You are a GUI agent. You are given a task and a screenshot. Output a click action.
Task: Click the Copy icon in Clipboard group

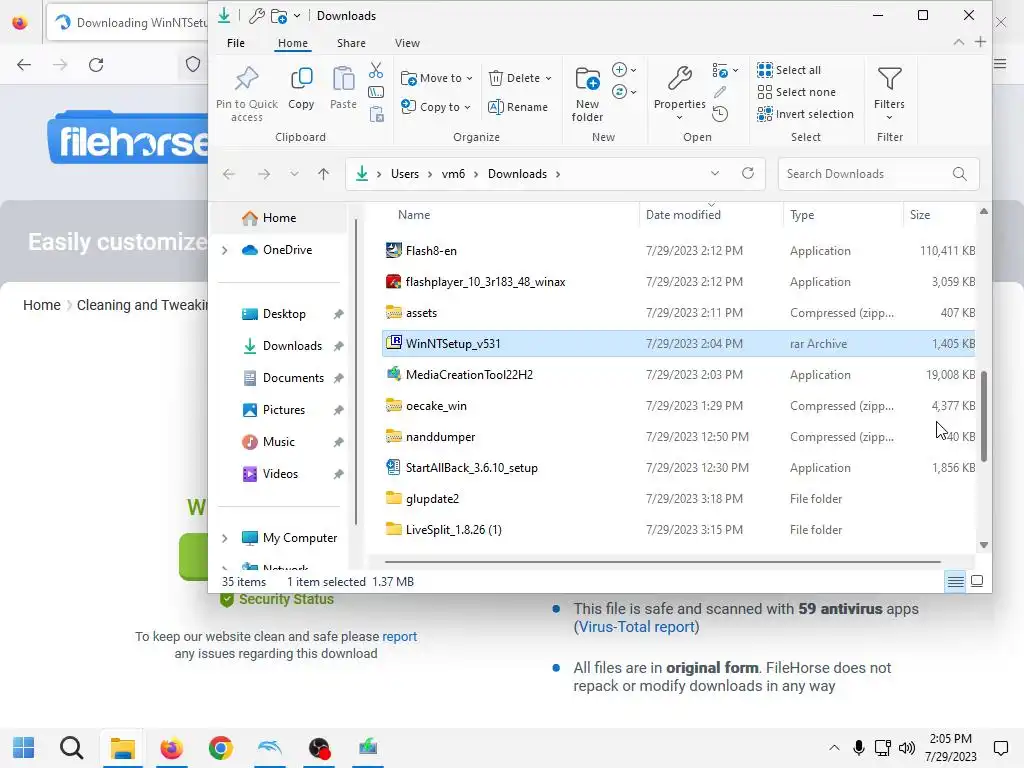[301, 78]
